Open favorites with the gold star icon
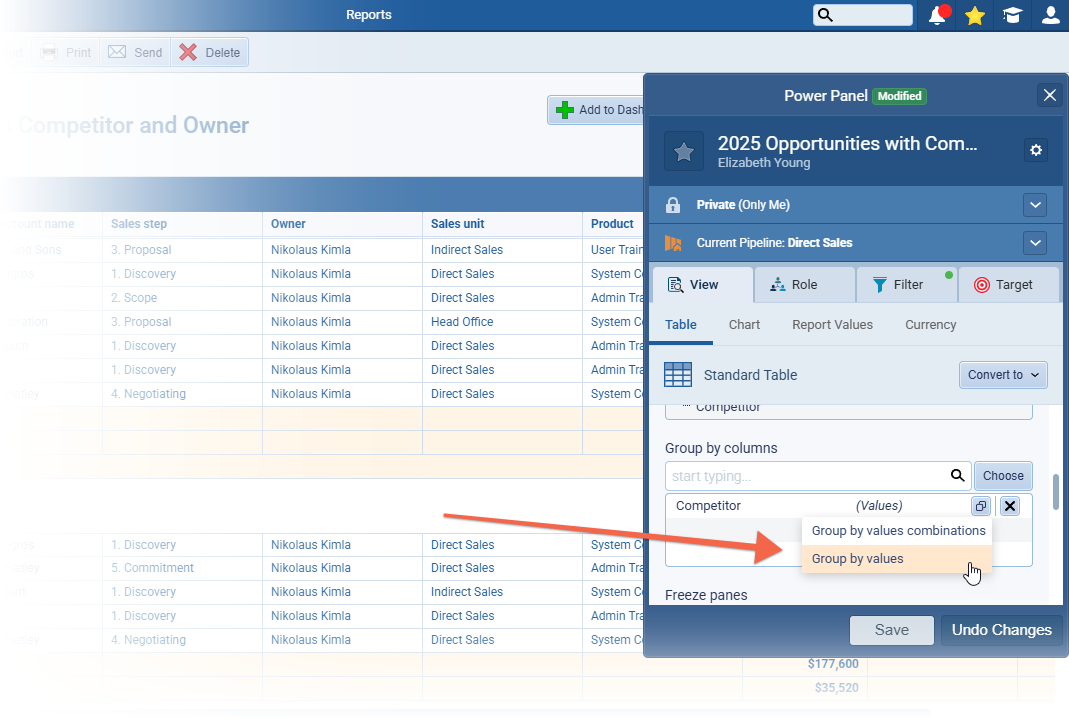Viewport: 1069px width, 719px height. click(974, 15)
